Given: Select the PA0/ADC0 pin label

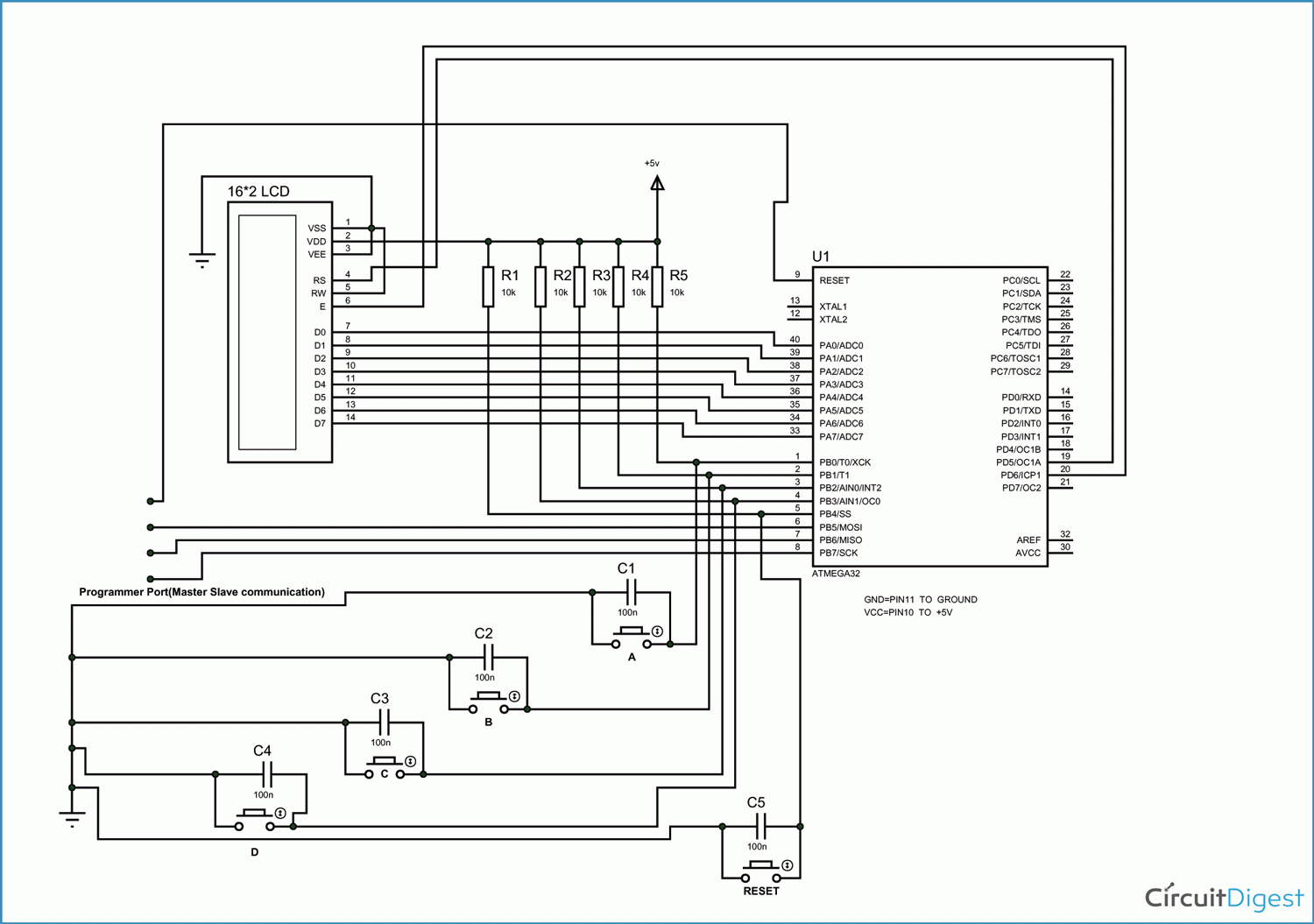Looking at the screenshot, I should click(x=841, y=346).
